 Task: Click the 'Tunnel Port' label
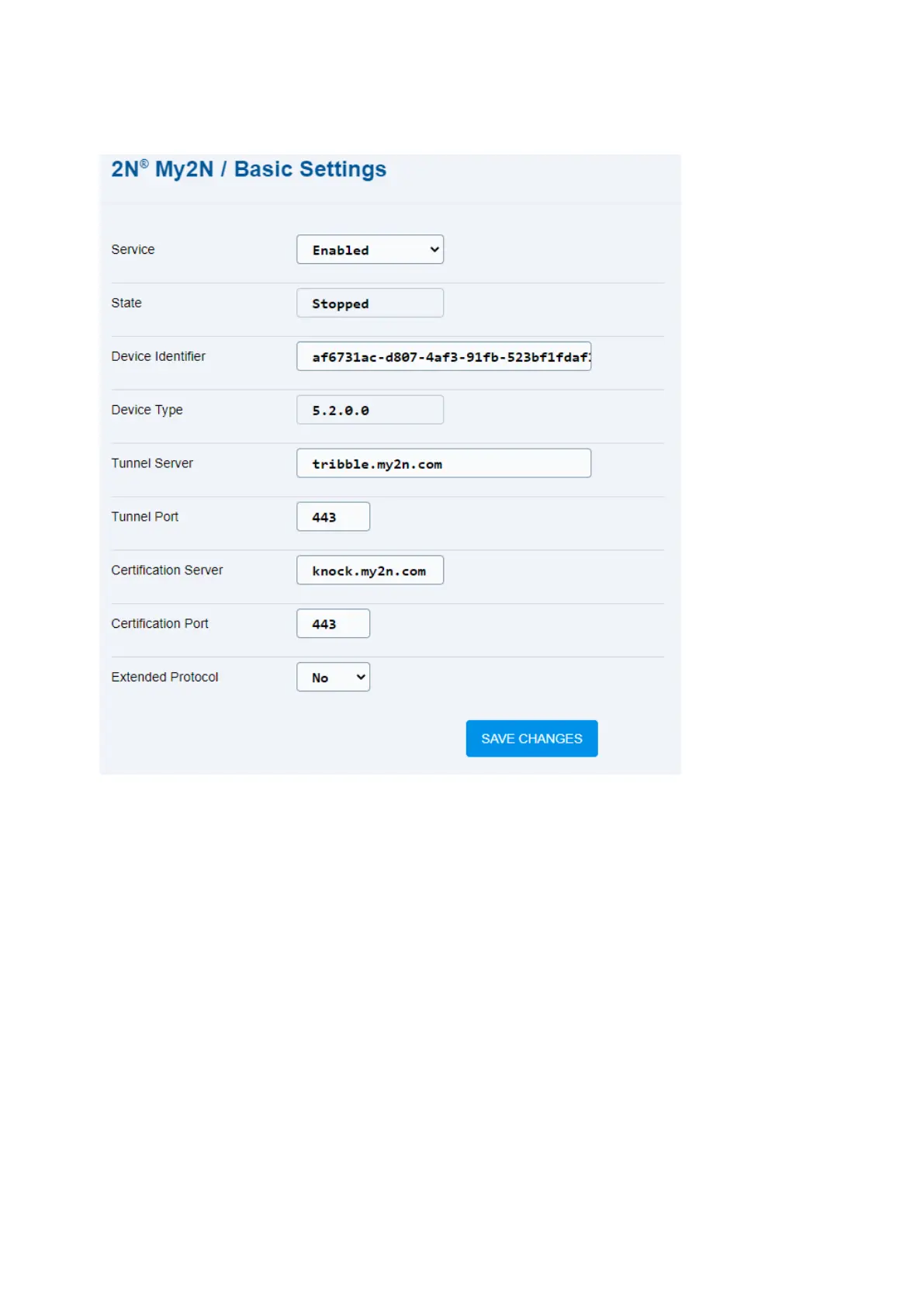(x=144, y=517)
